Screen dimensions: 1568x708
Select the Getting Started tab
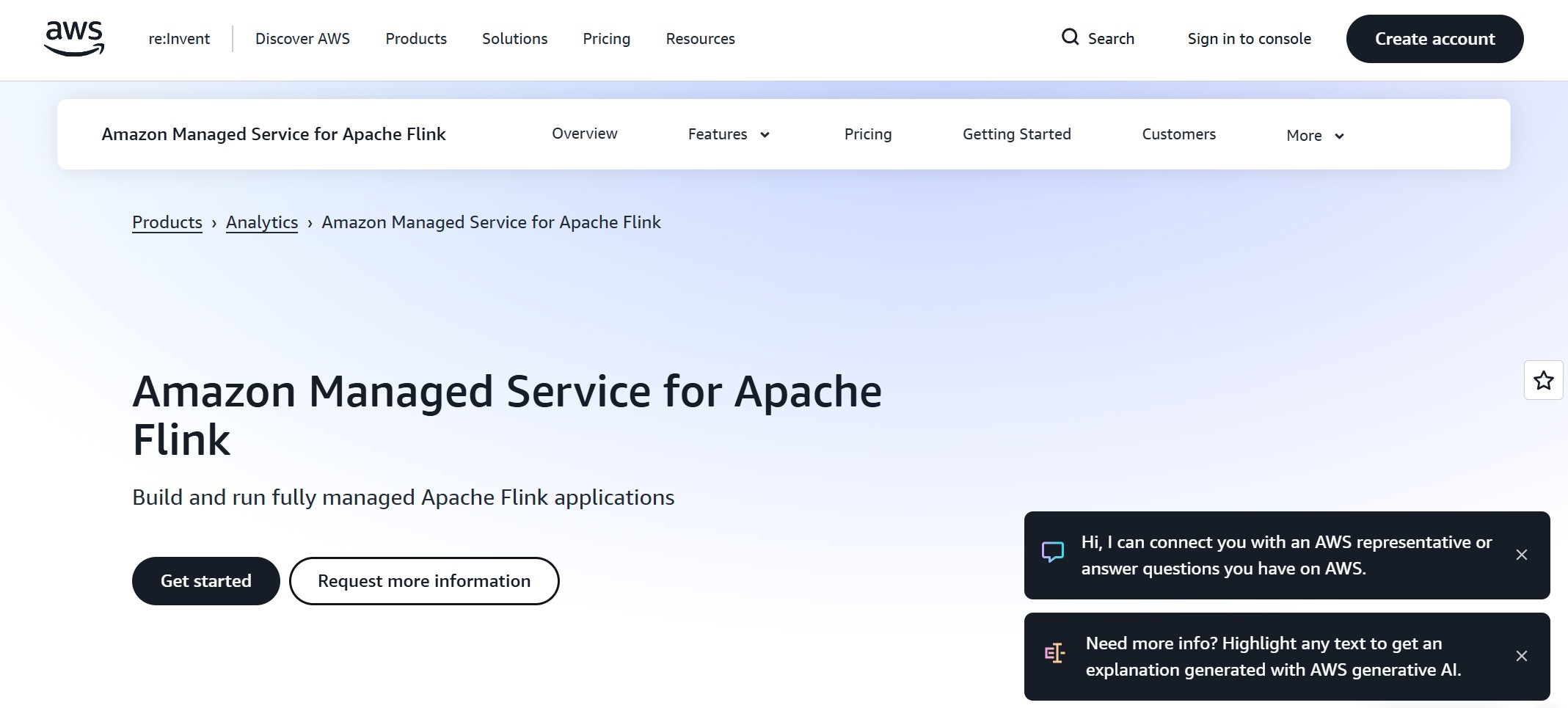(1017, 134)
